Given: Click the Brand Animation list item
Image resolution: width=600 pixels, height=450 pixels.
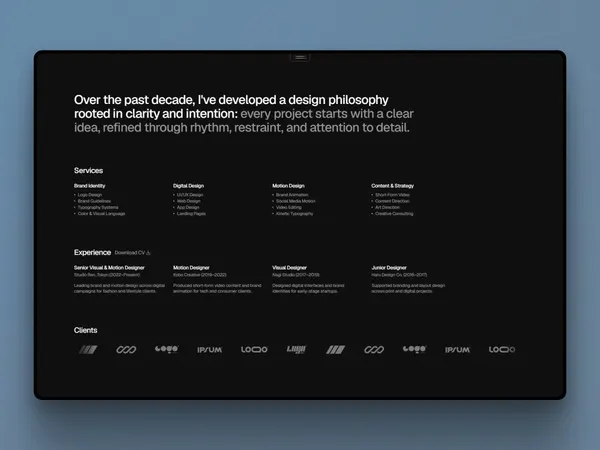Looking at the screenshot, I should pos(292,195).
